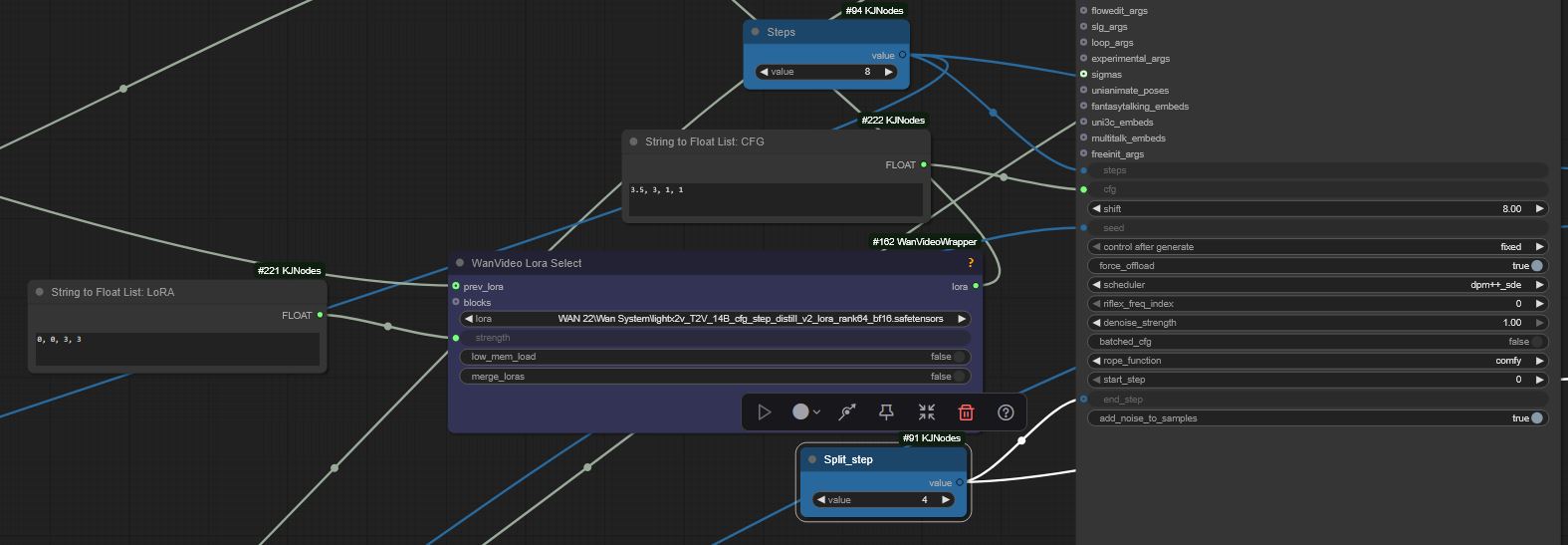Click the flowedit_args input port
The image size is (1568, 545).
[1084, 10]
